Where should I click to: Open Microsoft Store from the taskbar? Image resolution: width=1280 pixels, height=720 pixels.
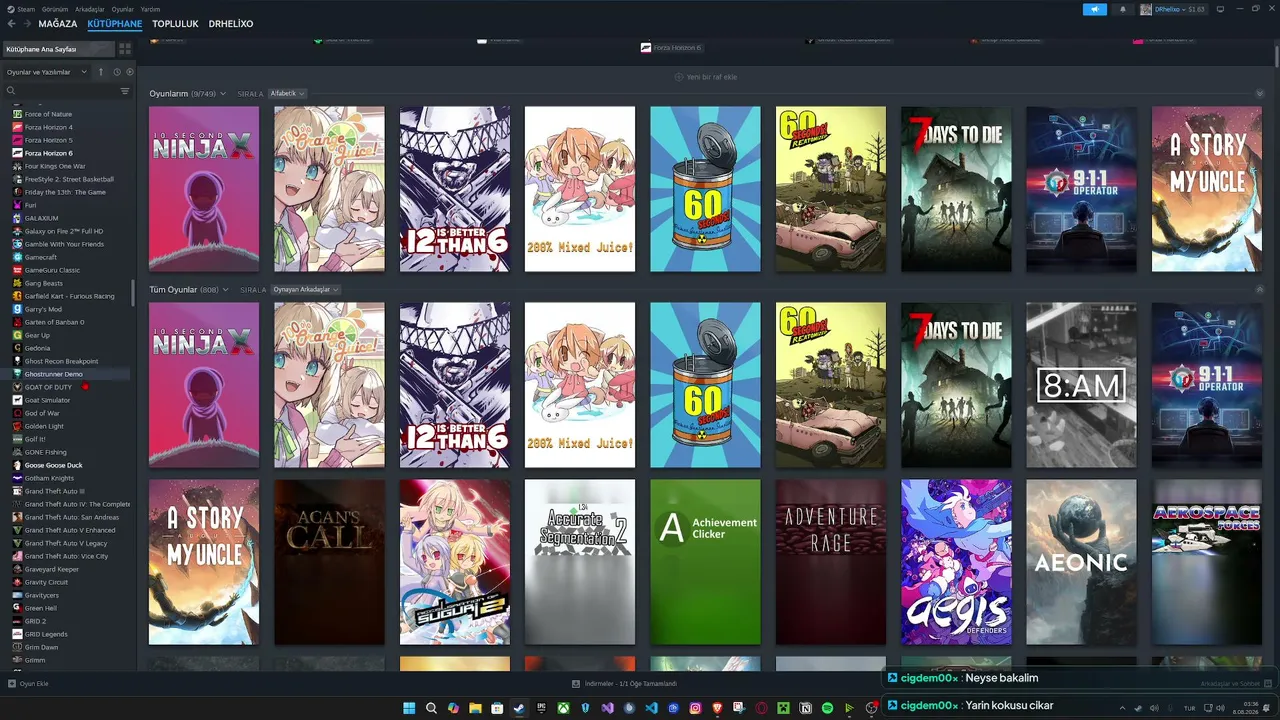(497, 708)
